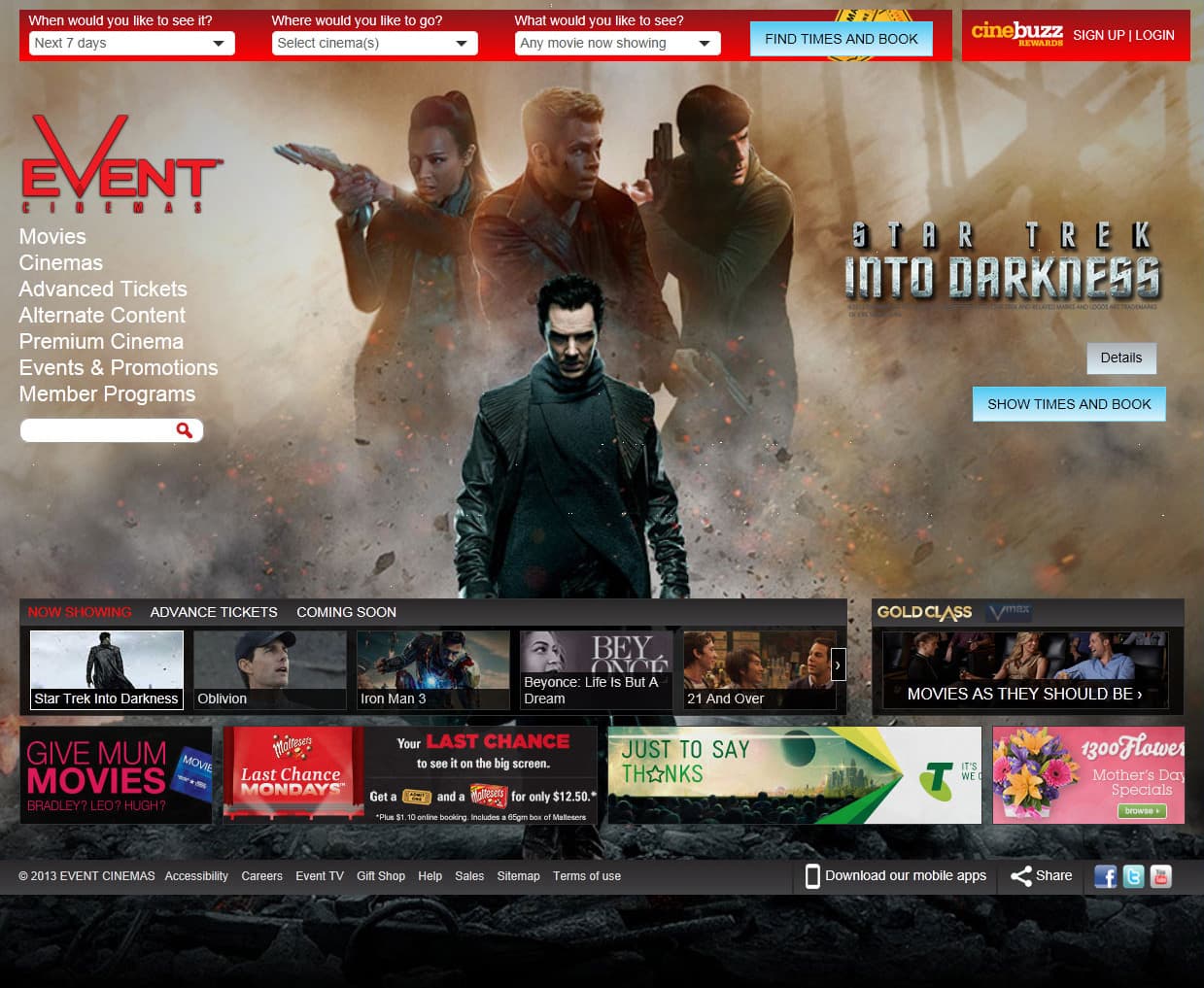Screen dimensions: 1204x988
Task: Click the Share icon in the footer
Action: click(x=1019, y=875)
